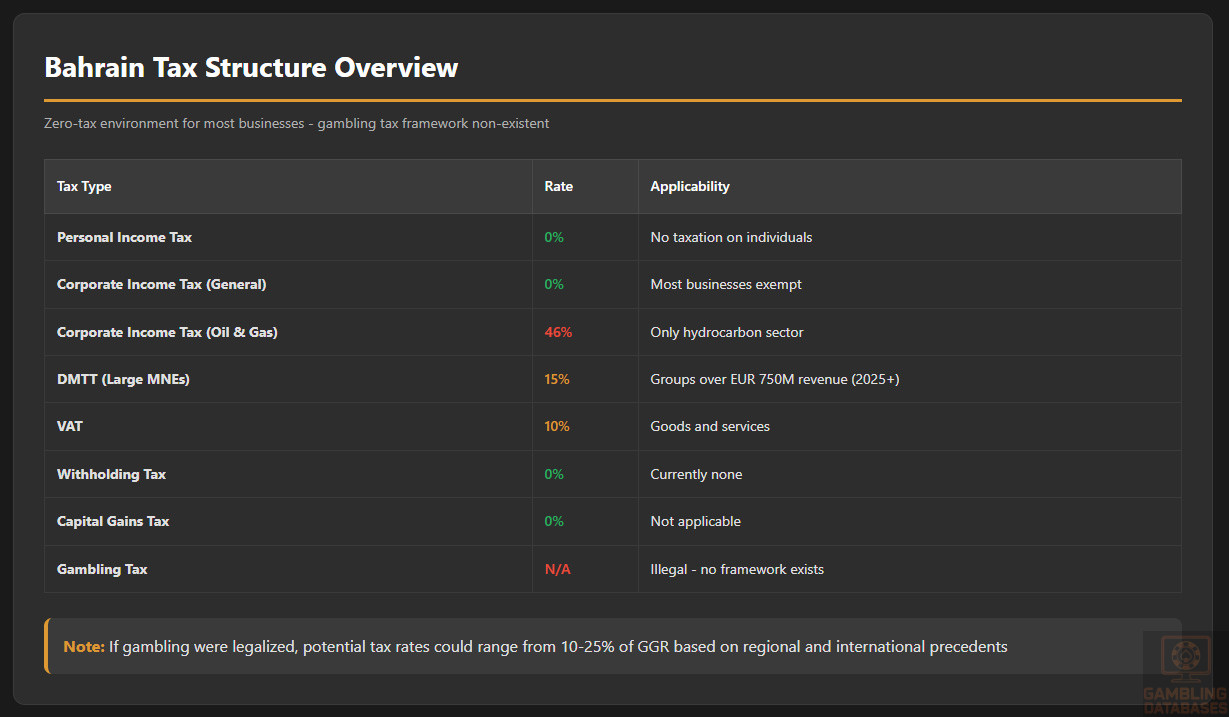Click the Withholding Tax row label
Image resolution: width=1229 pixels, height=717 pixels.
click(111, 475)
